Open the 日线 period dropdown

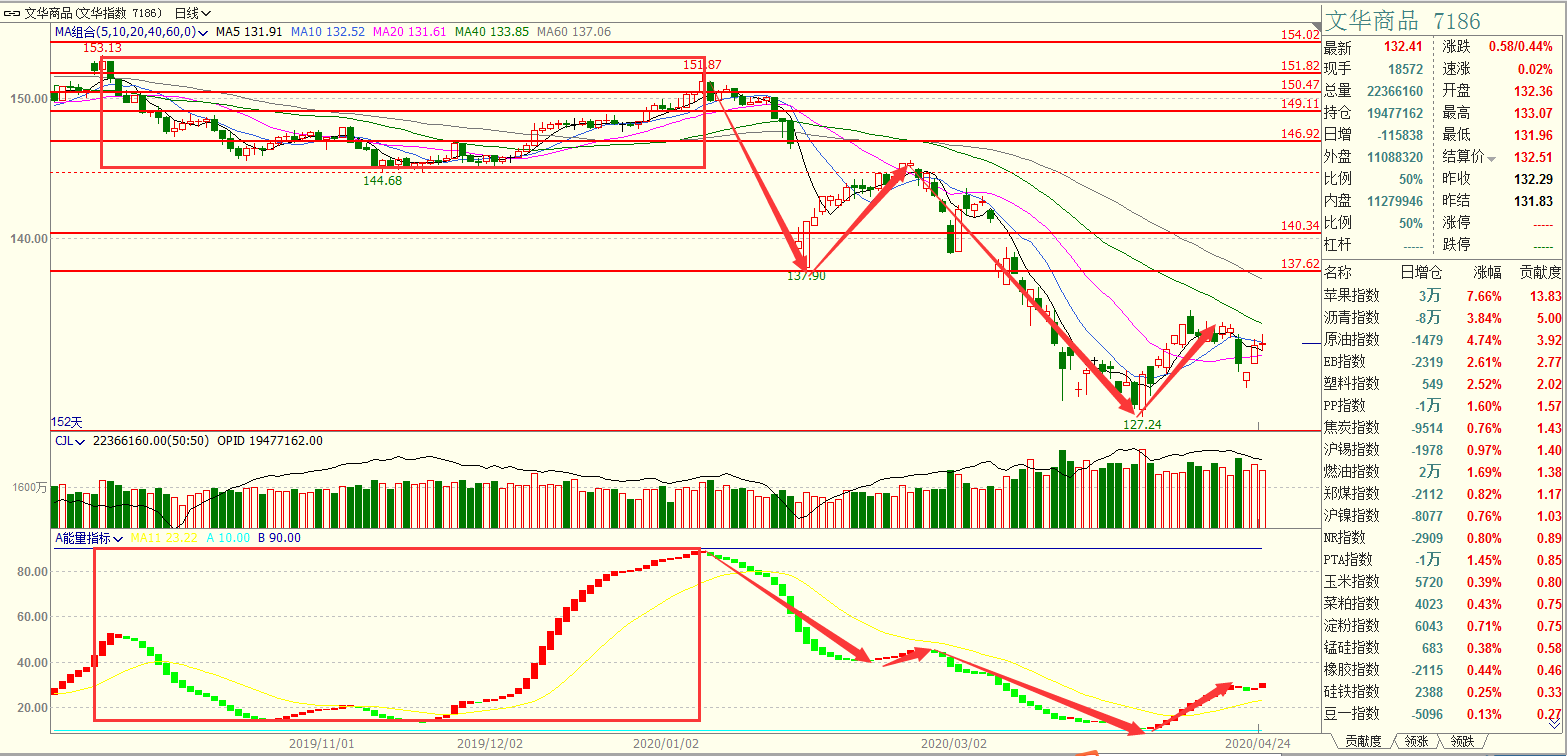[192, 13]
